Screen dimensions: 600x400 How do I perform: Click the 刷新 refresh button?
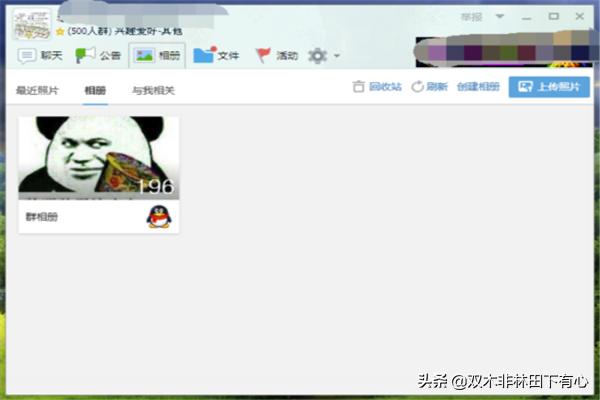click(x=429, y=87)
